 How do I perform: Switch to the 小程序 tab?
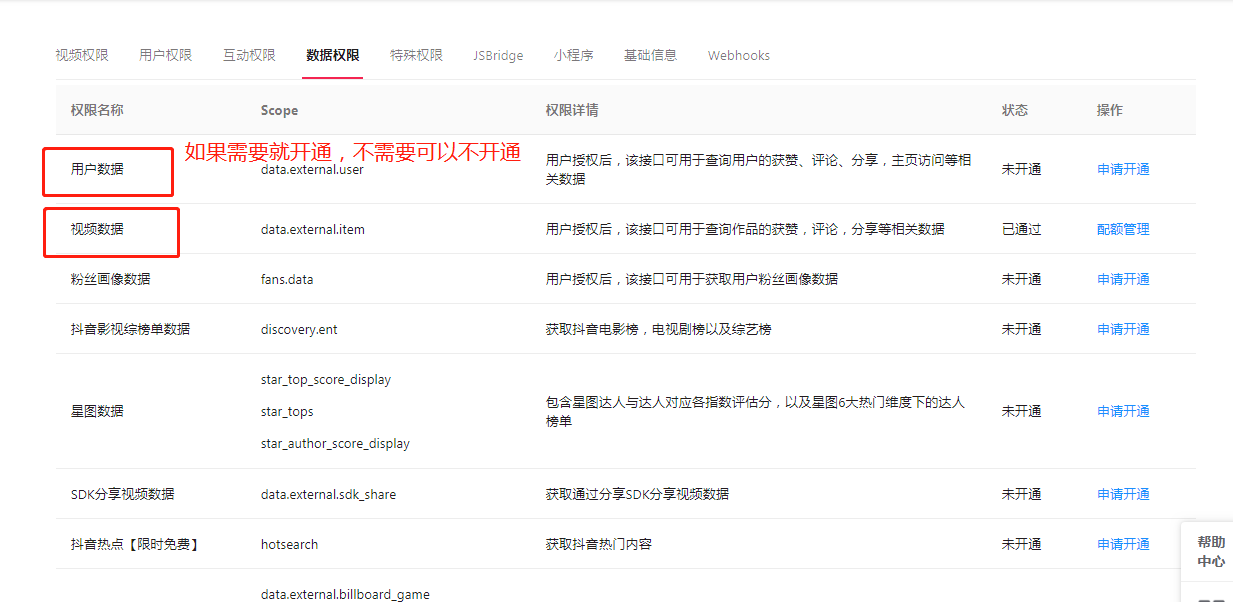click(574, 55)
